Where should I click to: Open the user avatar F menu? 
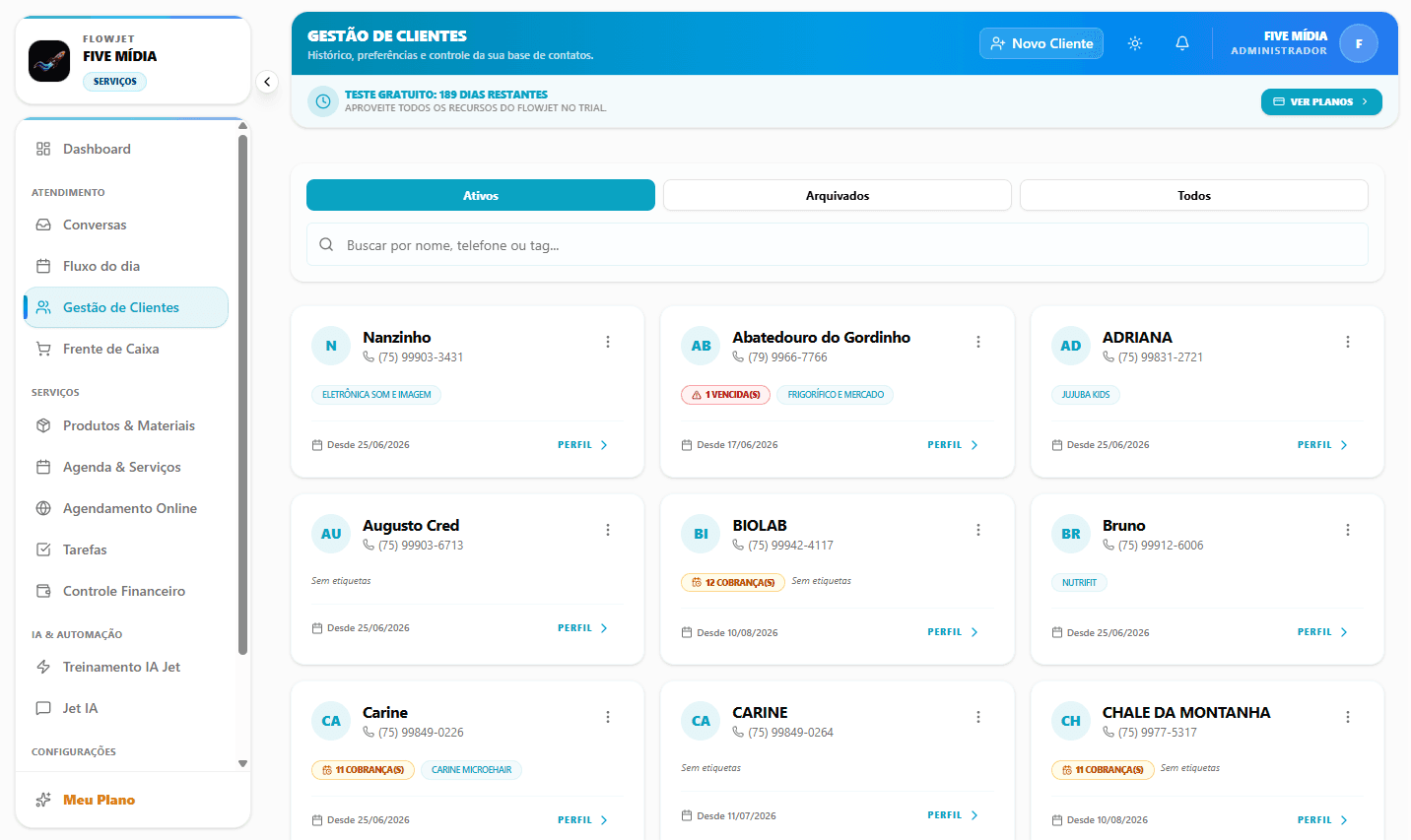point(1359,43)
